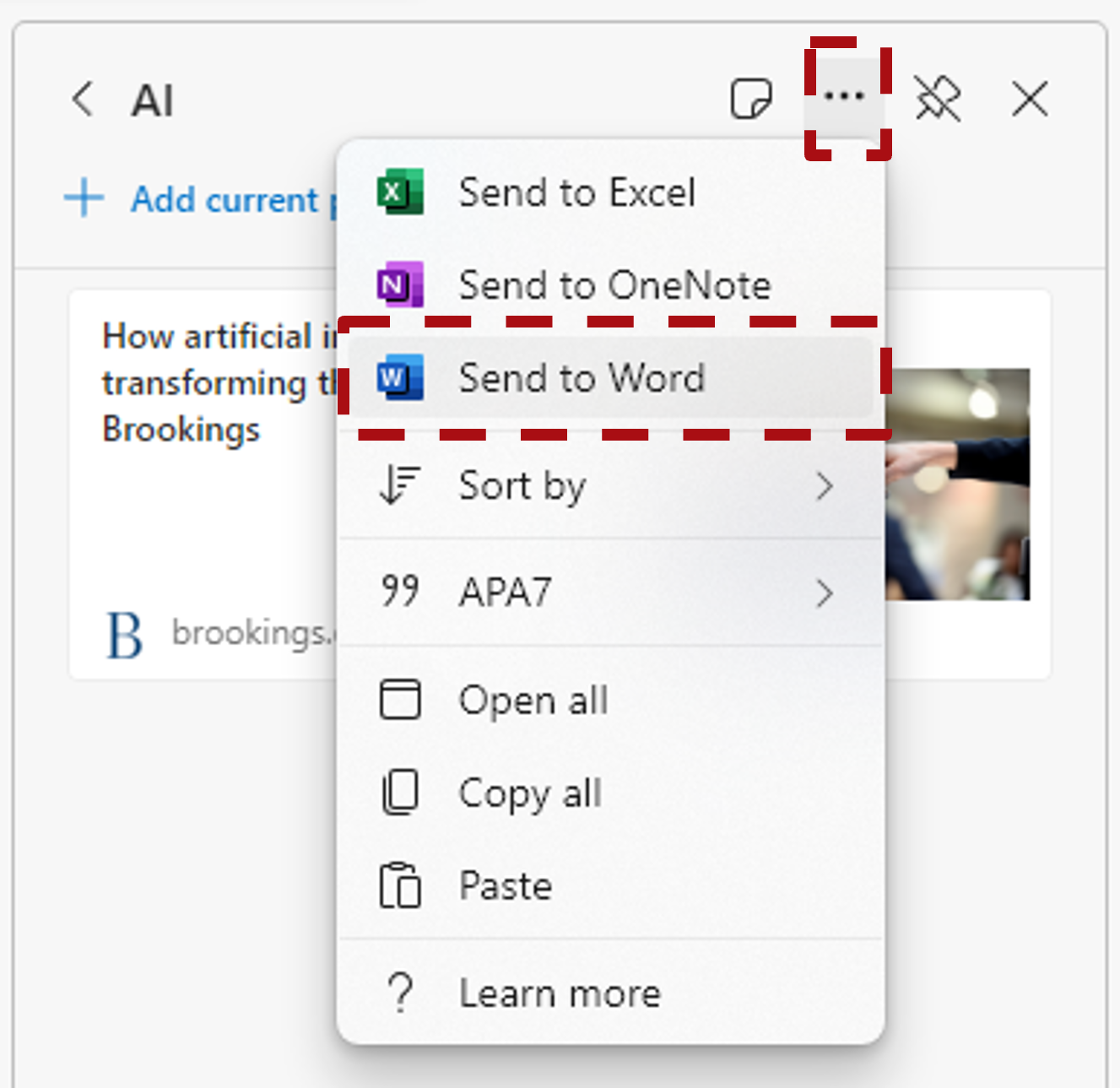Click the Brookings article thumbnail image
The width and height of the screenshot is (1120, 1088).
coord(957,484)
